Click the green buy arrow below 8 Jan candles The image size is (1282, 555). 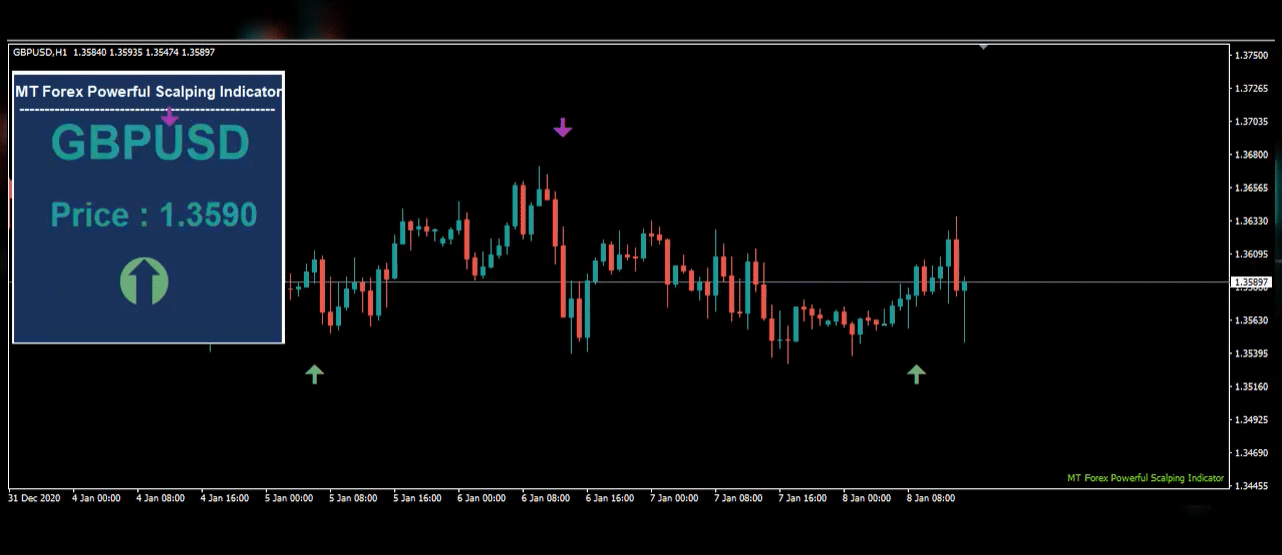(x=916, y=374)
